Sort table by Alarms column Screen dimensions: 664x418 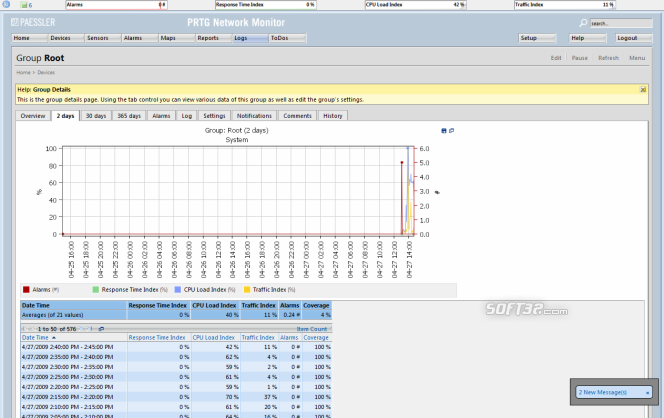[289, 338]
